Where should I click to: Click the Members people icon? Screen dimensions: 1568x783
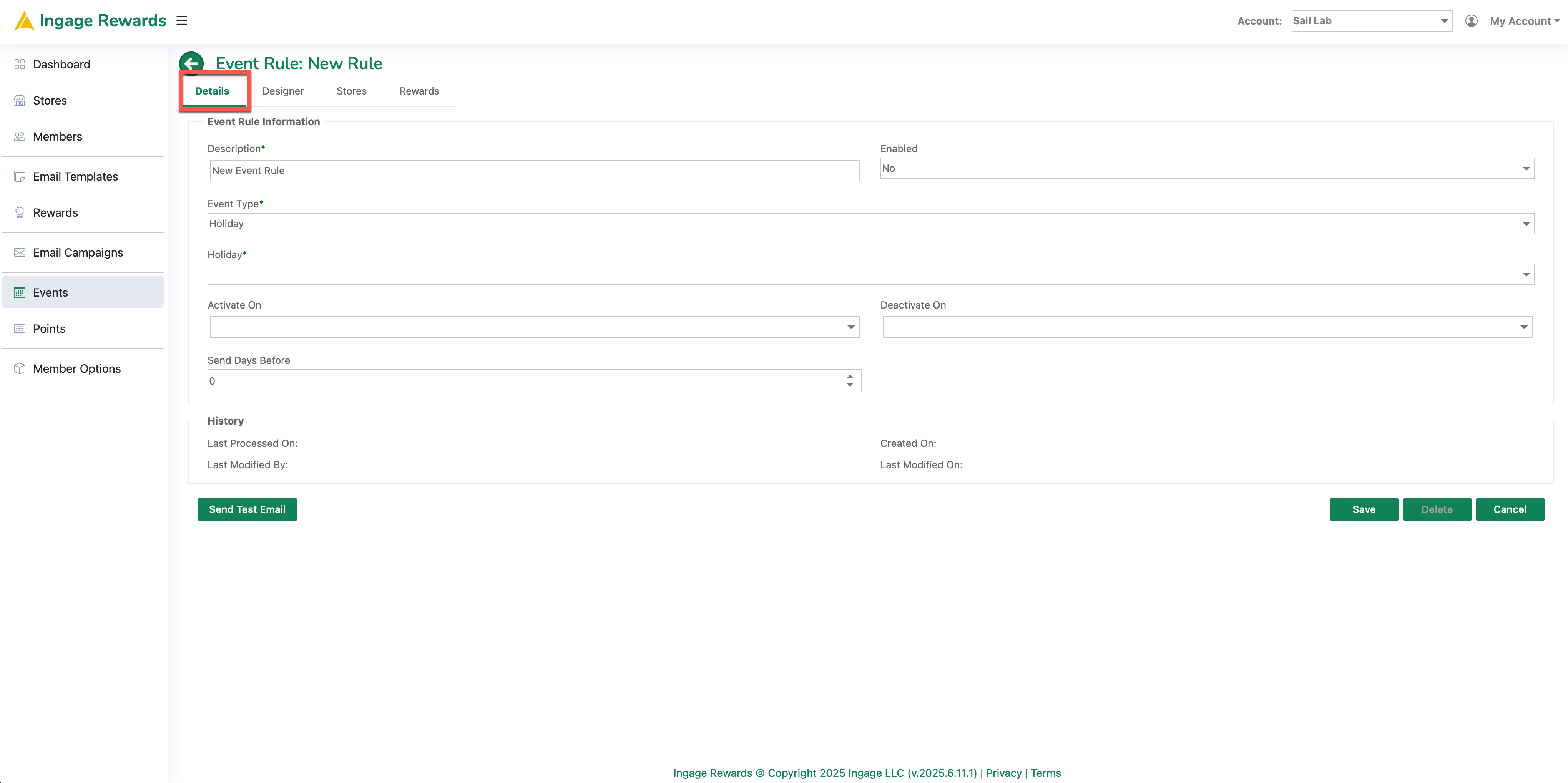[x=20, y=136]
